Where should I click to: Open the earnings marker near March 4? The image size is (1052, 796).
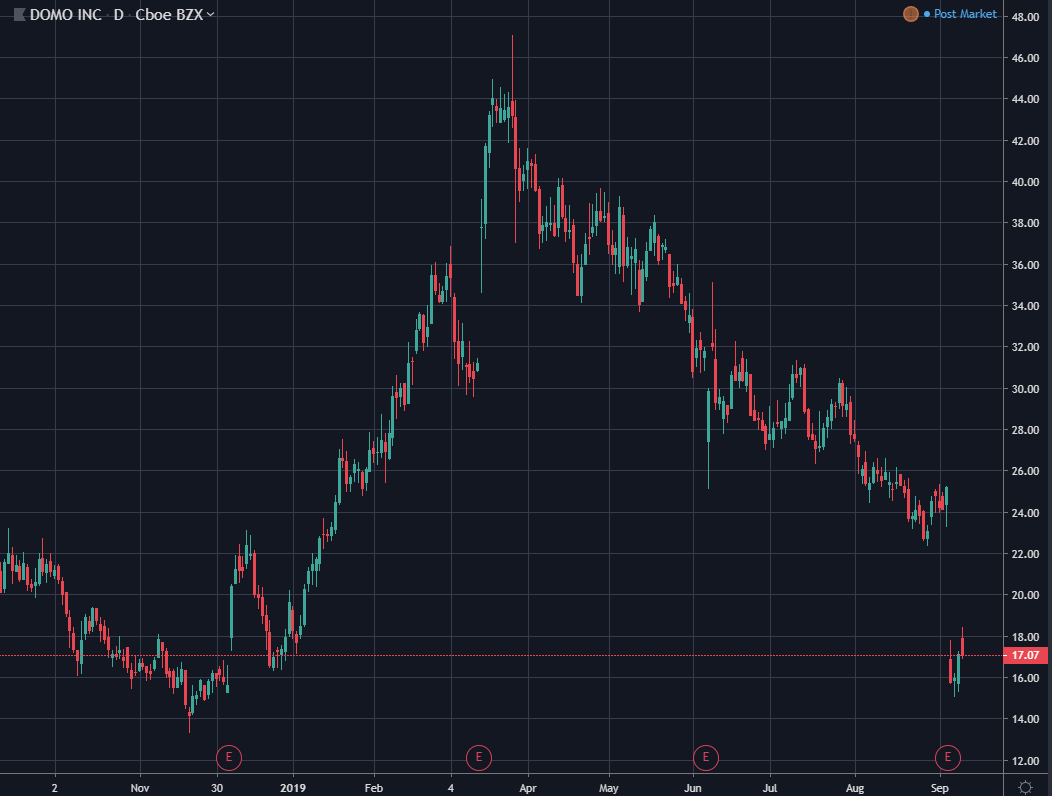(x=478, y=756)
